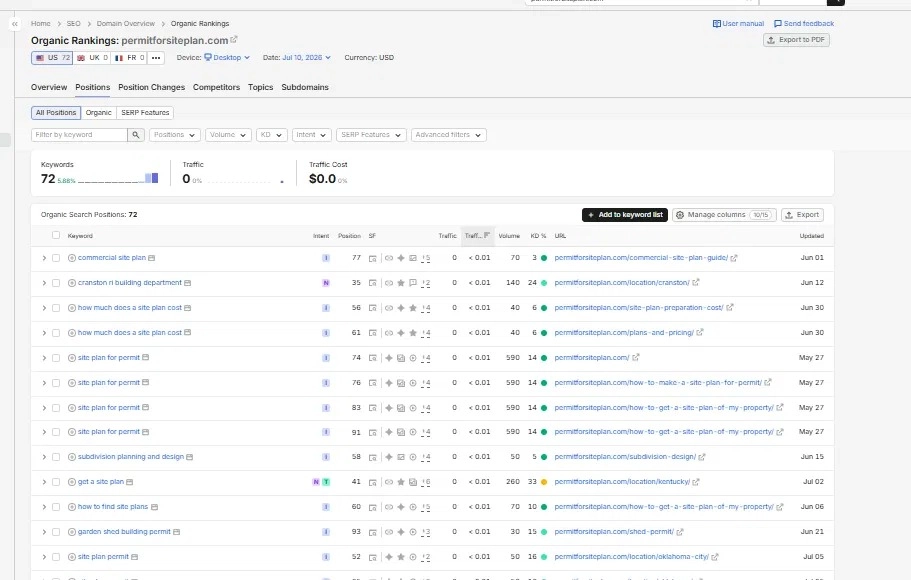Click the transactional T badge in get a site plan row
The width and height of the screenshot is (911, 580).
326,482
